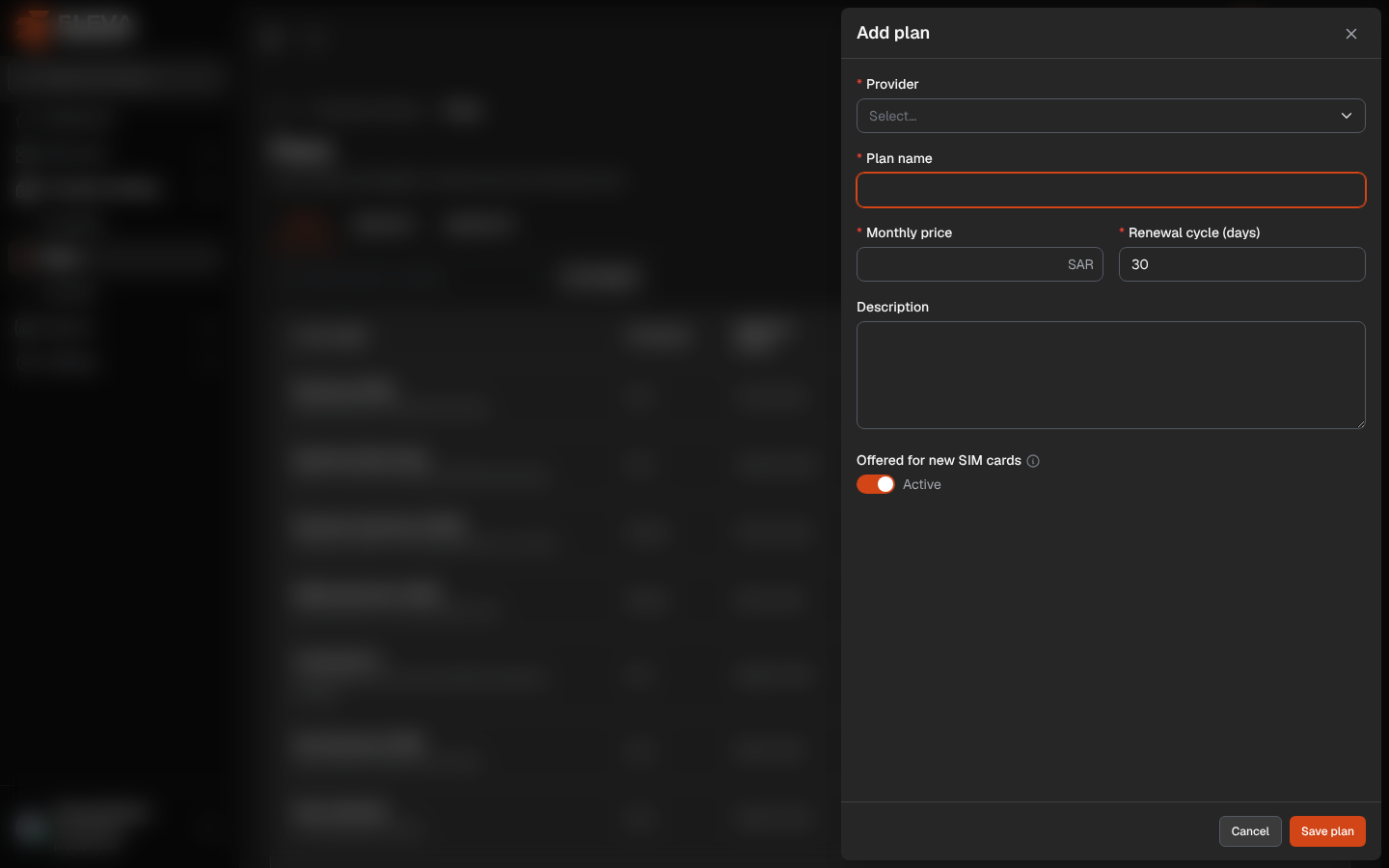
Task: Toggle the Offered for new SIM cards switch
Action: 876,484
